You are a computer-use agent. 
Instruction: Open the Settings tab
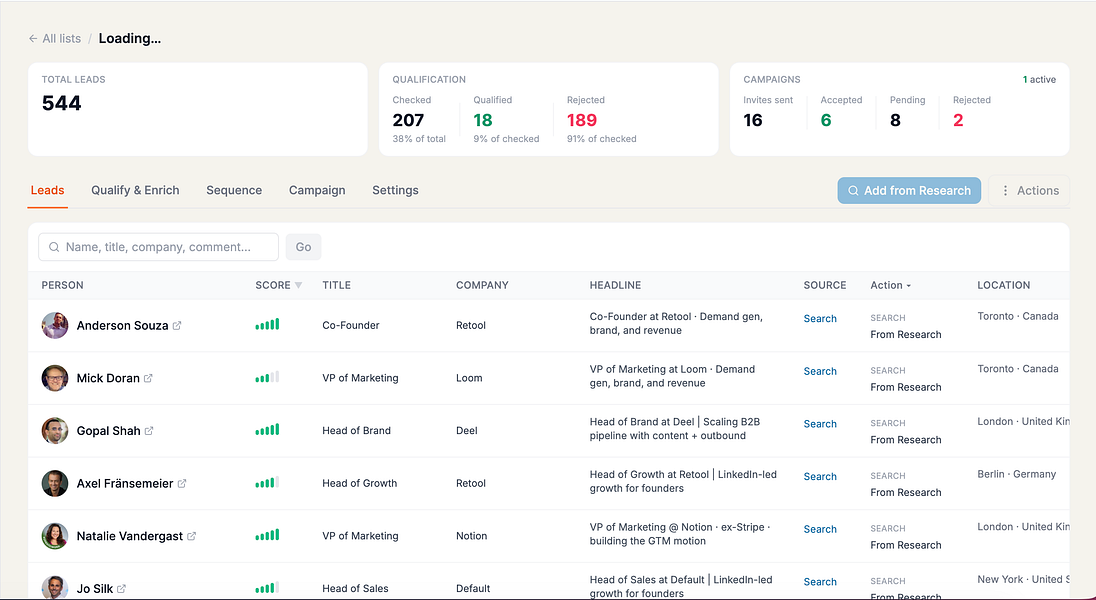(x=395, y=190)
